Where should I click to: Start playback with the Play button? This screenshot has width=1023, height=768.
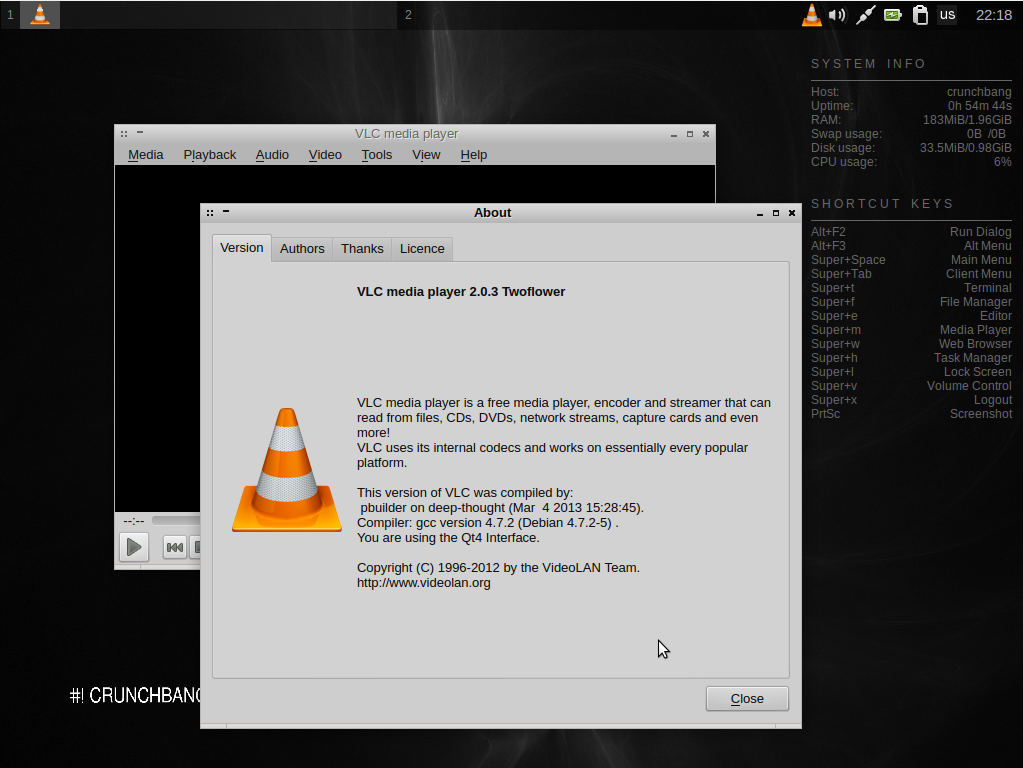point(134,547)
